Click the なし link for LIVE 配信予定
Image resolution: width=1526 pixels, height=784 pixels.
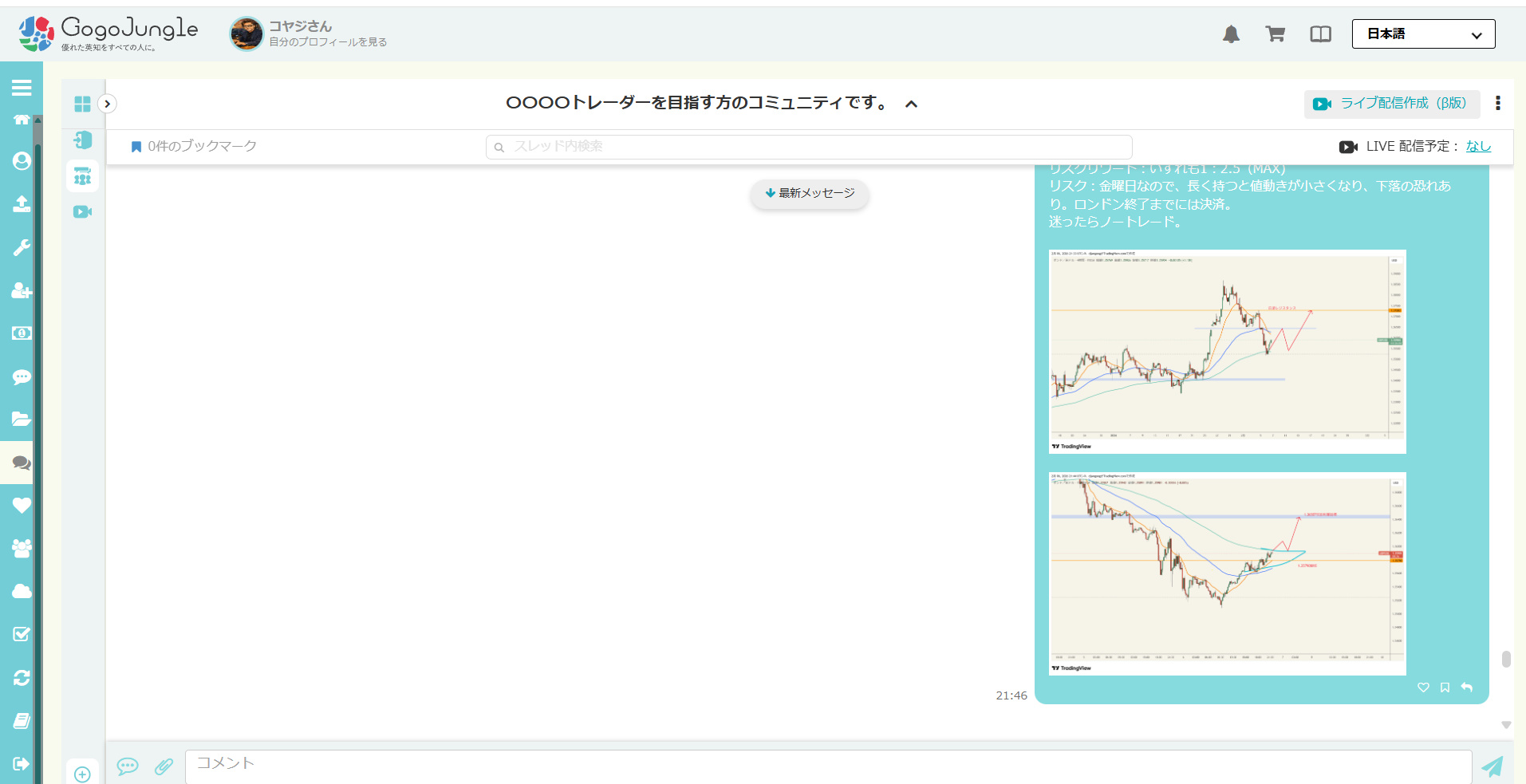point(1478,147)
